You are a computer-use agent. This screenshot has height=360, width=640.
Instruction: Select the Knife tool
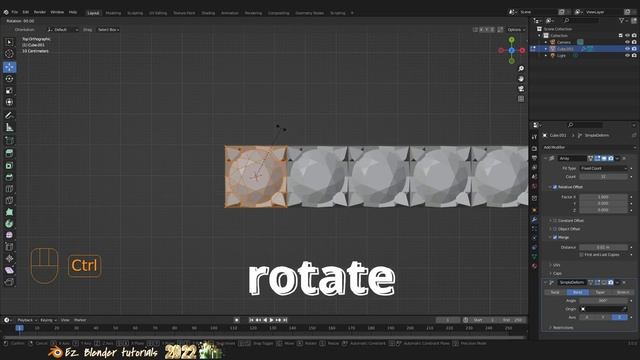coord(9,200)
